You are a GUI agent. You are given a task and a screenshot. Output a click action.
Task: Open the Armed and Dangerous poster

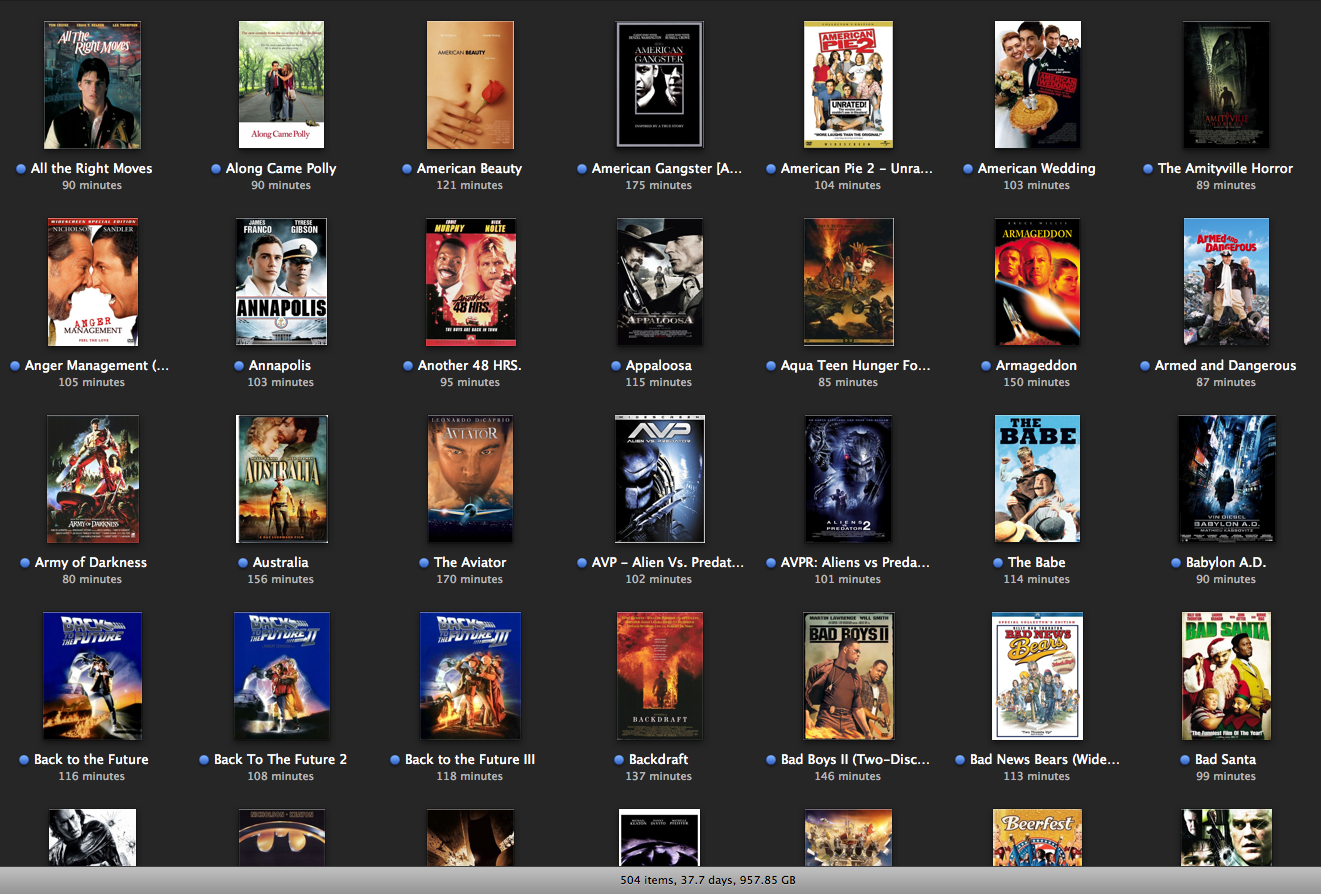coord(1226,282)
